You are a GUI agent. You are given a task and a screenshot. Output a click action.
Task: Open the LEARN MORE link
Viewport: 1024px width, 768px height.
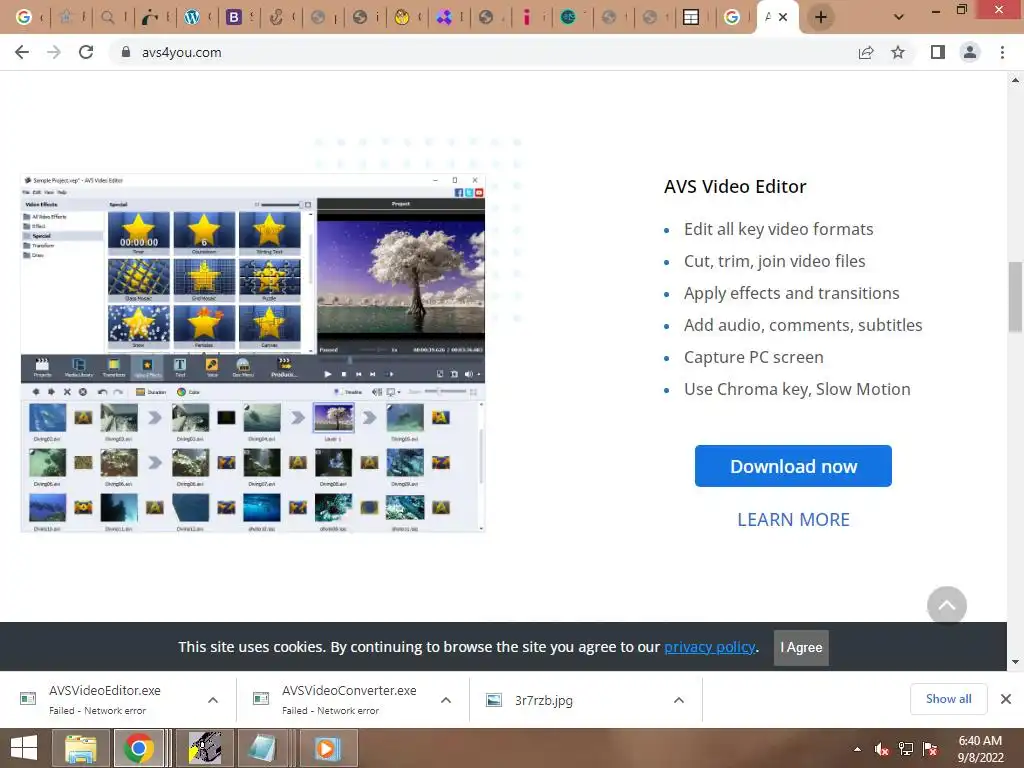[793, 520]
